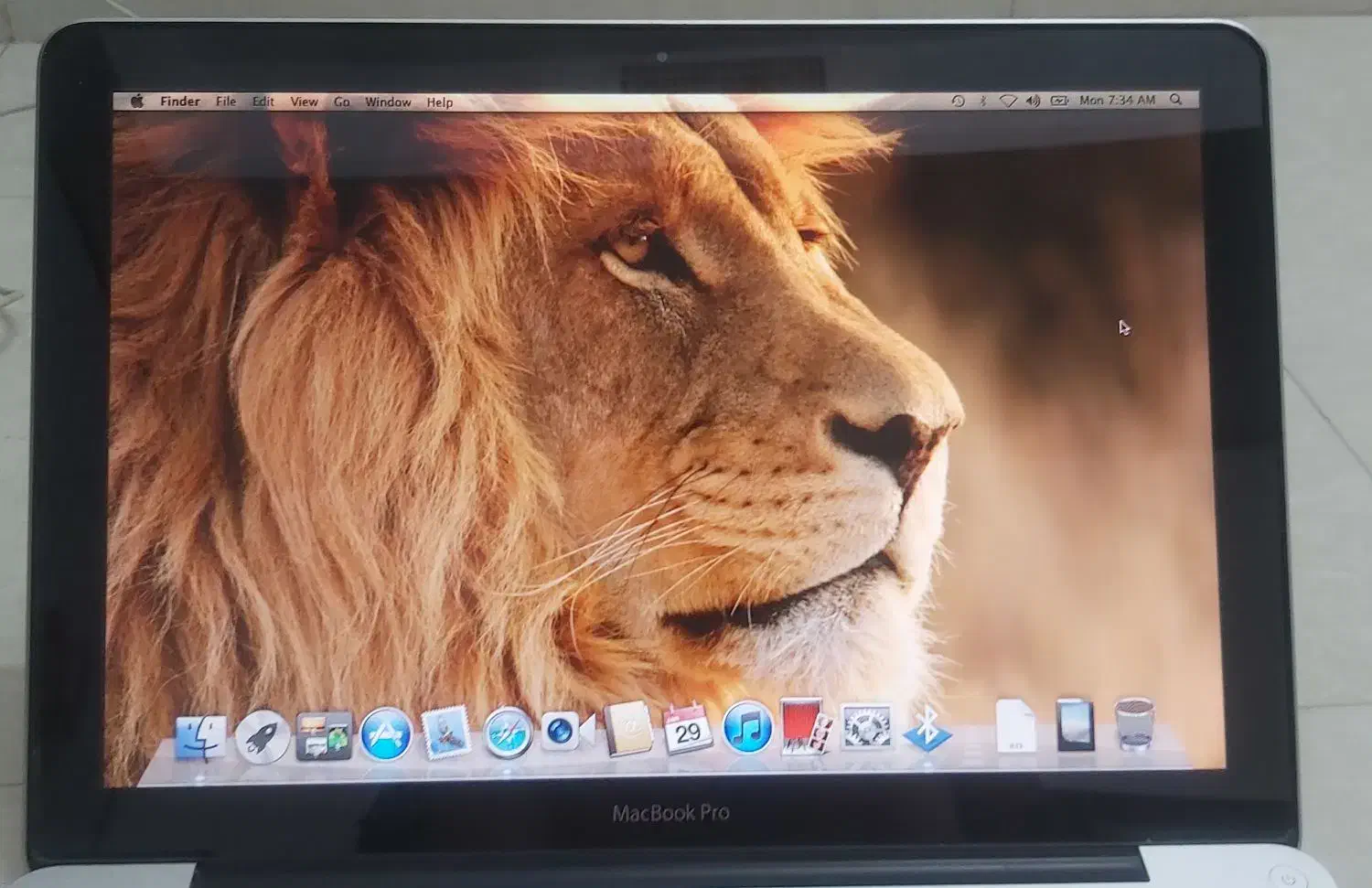Open the Mail stamp icon
Image resolution: width=1372 pixels, height=888 pixels.
coord(445,733)
